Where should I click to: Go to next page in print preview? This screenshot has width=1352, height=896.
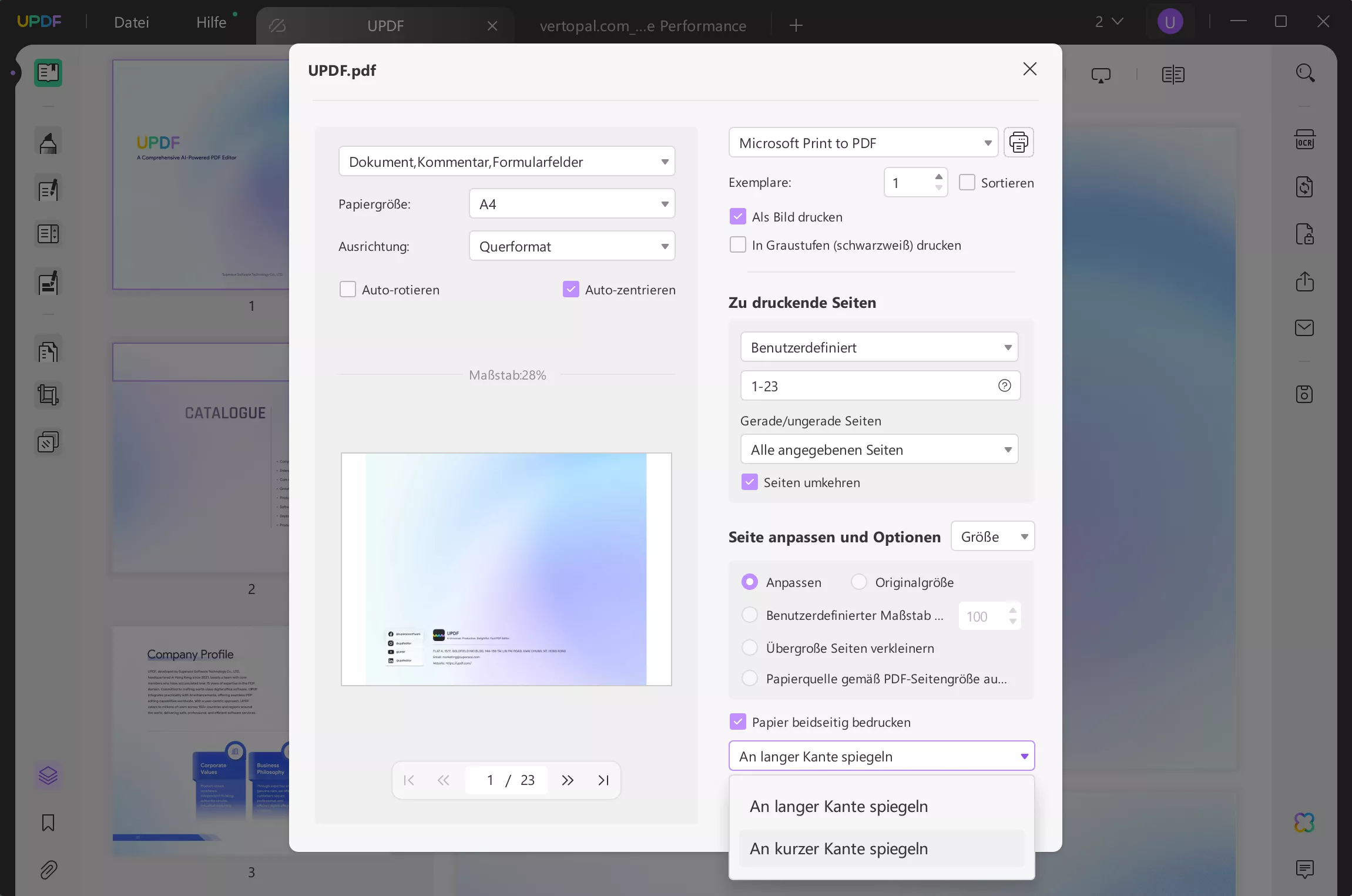pyautogui.click(x=567, y=780)
